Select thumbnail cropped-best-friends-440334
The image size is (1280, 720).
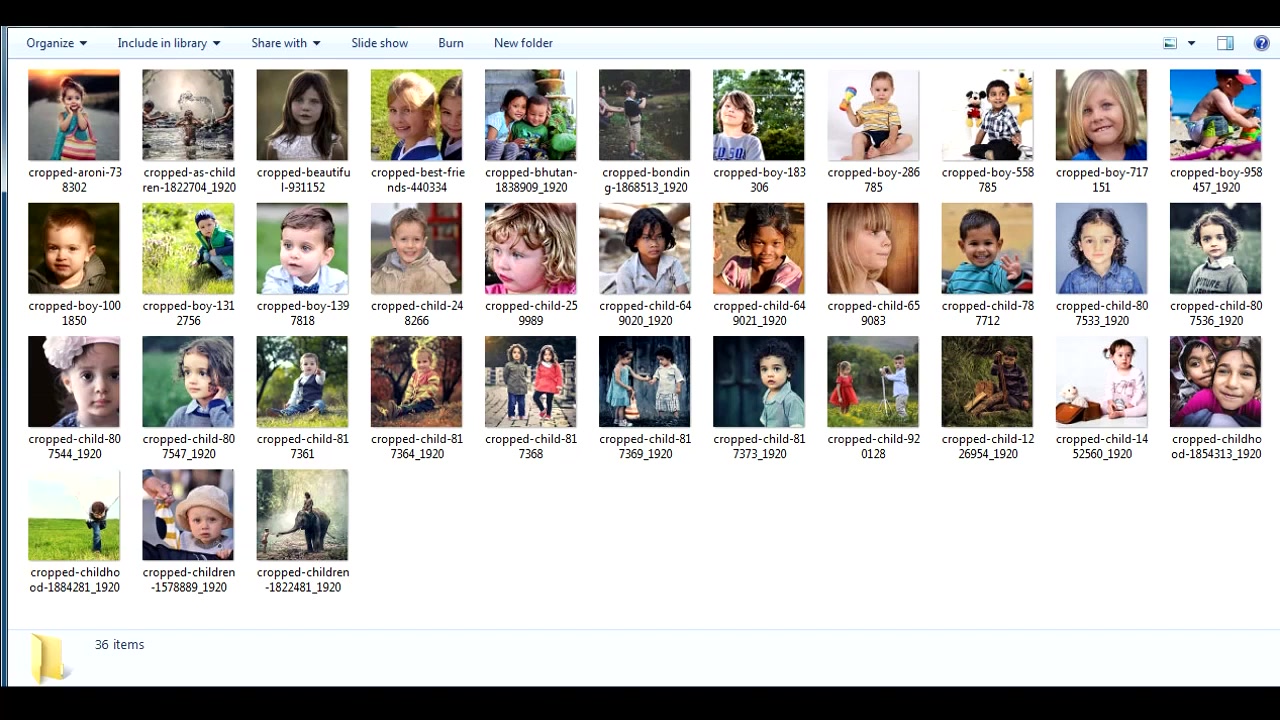[x=416, y=114]
